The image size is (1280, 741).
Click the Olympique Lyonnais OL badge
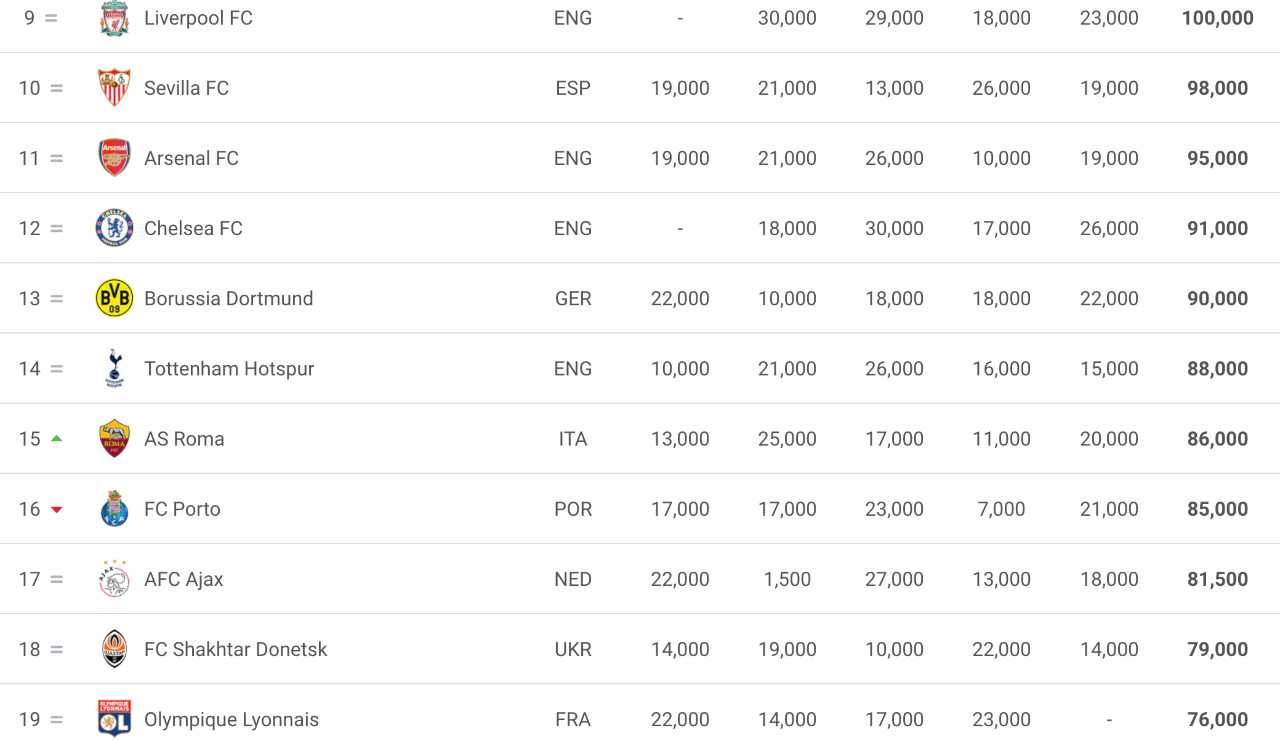(114, 718)
